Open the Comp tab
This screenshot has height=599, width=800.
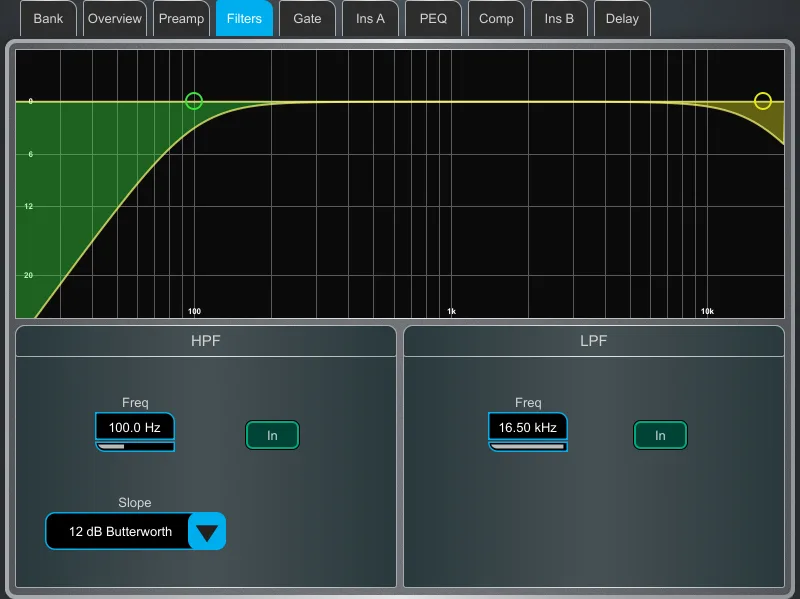point(496,18)
